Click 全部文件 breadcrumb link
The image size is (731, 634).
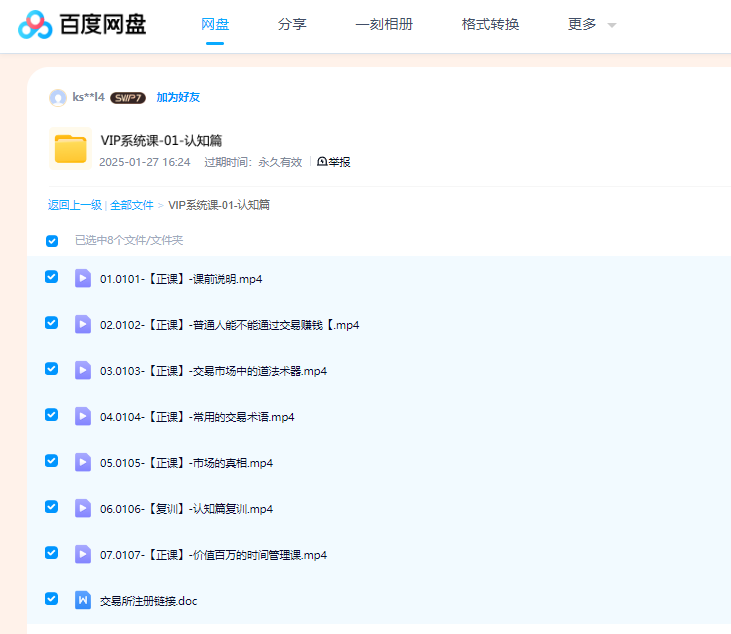[132, 205]
